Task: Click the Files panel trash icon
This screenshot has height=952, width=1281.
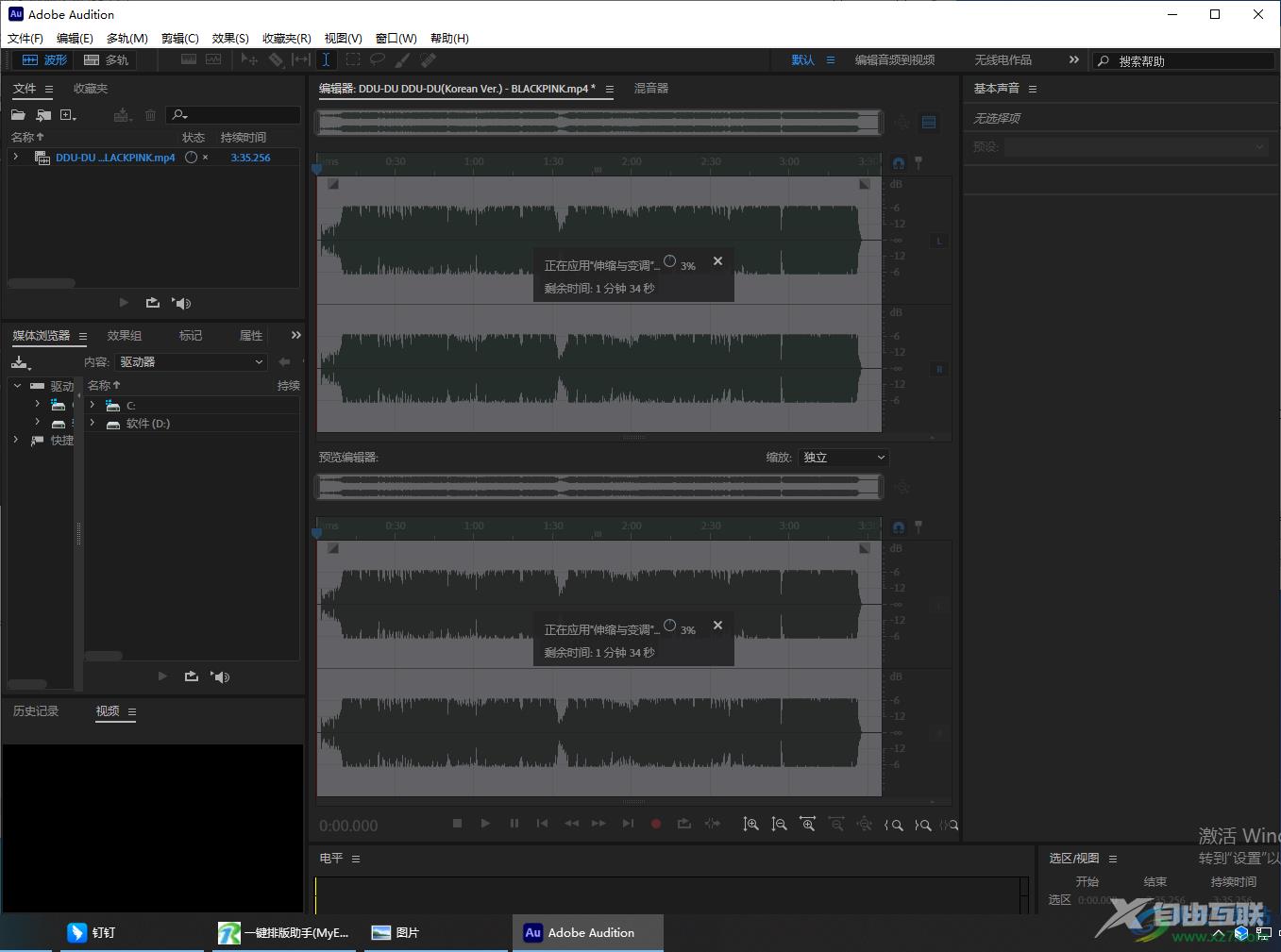Action: pos(150,115)
